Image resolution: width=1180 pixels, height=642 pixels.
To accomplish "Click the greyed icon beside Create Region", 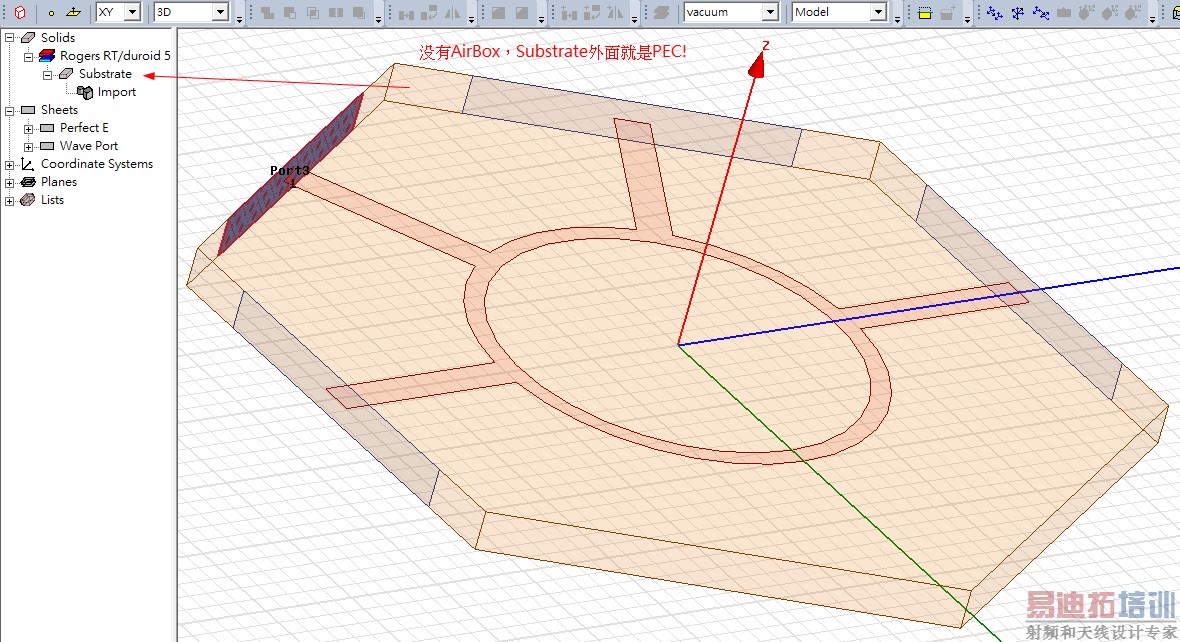I will tap(948, 13).
